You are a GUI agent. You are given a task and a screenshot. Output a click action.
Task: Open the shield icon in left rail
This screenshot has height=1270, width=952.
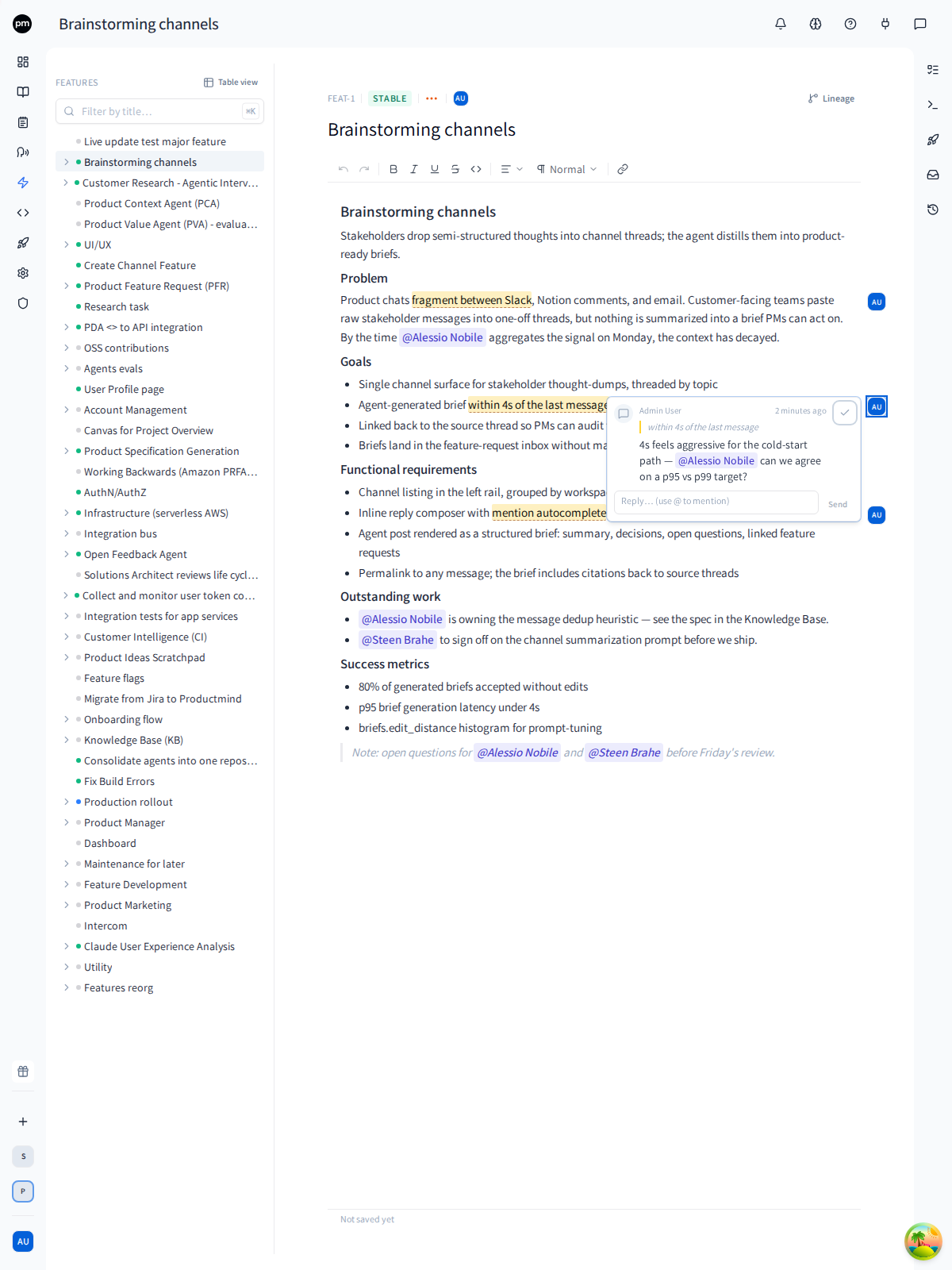tap(23, 303)
